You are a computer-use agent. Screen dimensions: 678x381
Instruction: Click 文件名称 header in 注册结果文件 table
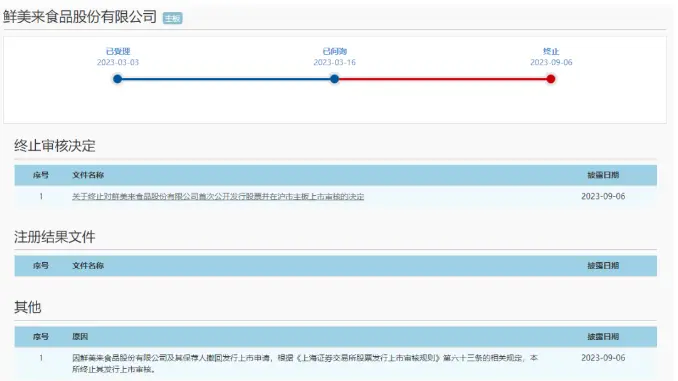pos(88,266)
